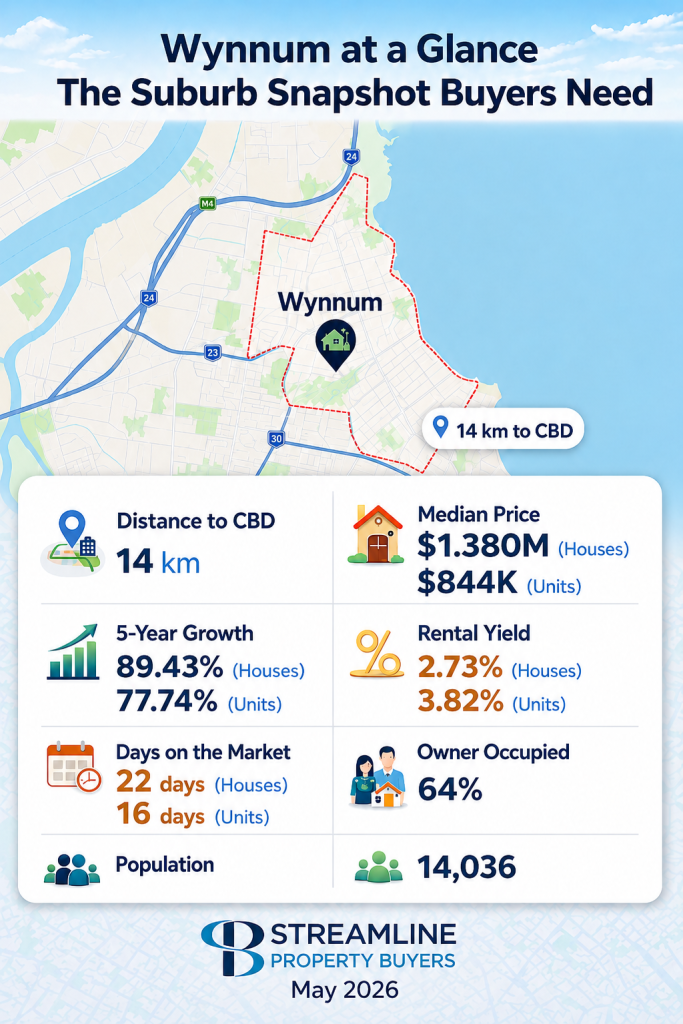Image resolution: width=683 pixels, height=1024 pixels.
Task: Click the route 23 shield on the map
Action: [x=212, y=353]
